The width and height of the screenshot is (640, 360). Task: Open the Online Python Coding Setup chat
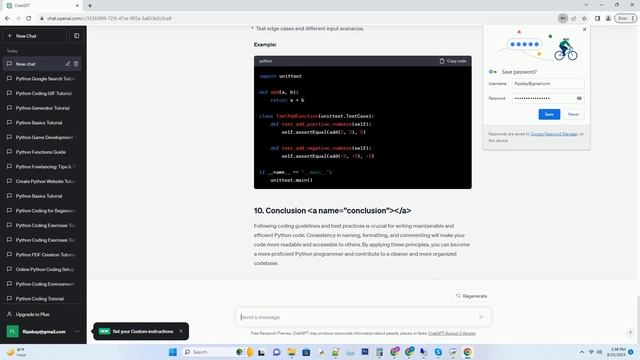tap(42, 269)
